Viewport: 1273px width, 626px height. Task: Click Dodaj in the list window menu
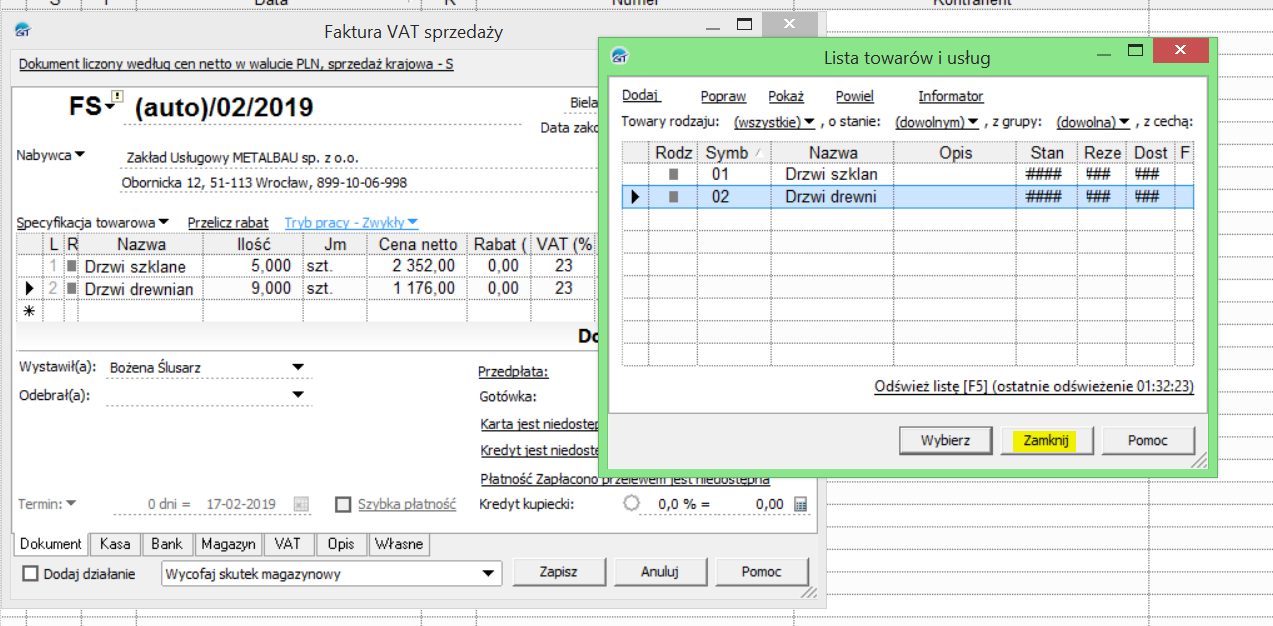(x=640, y=96)
